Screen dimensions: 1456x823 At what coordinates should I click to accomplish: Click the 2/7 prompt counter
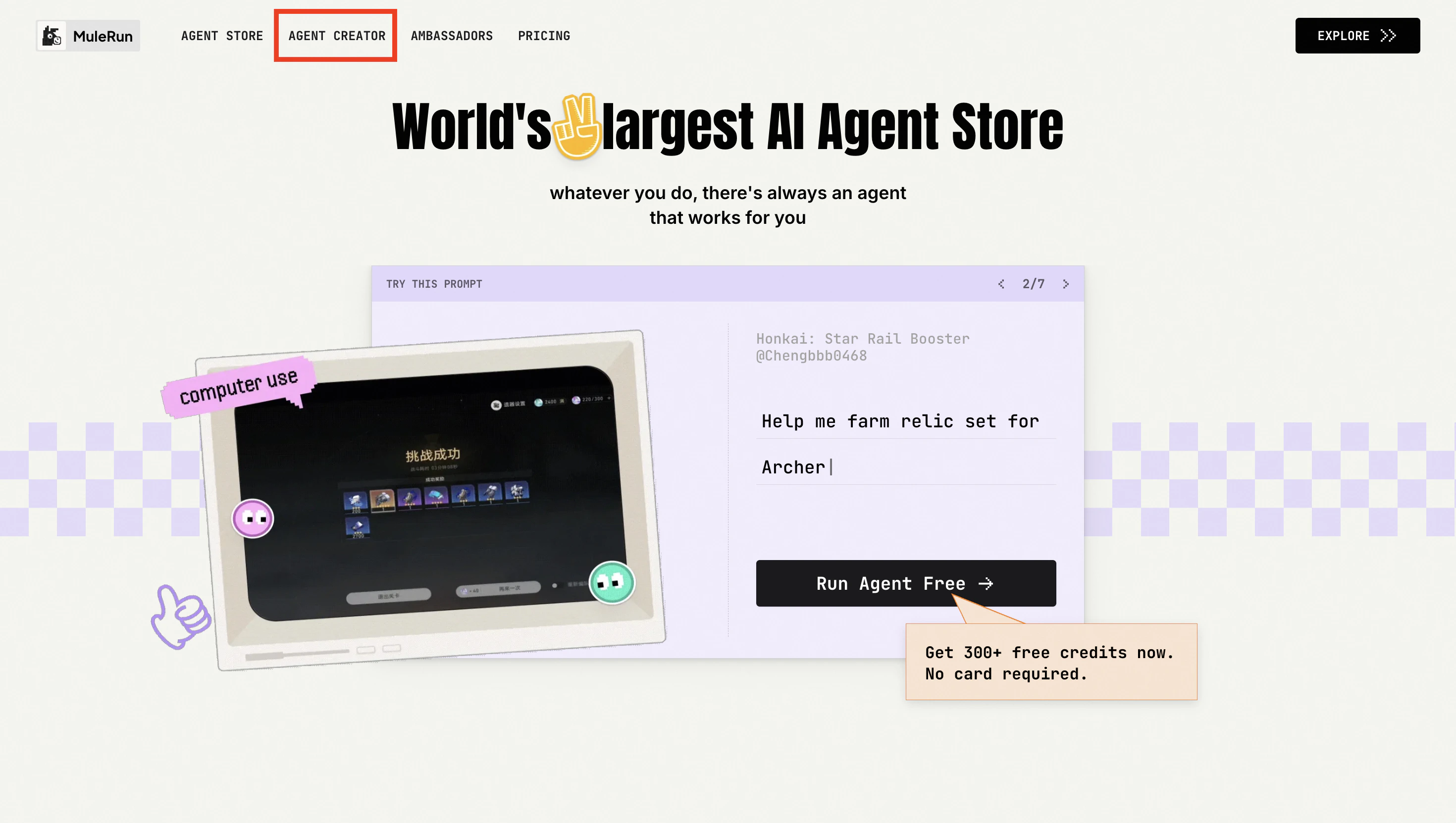pos(1033,284)
